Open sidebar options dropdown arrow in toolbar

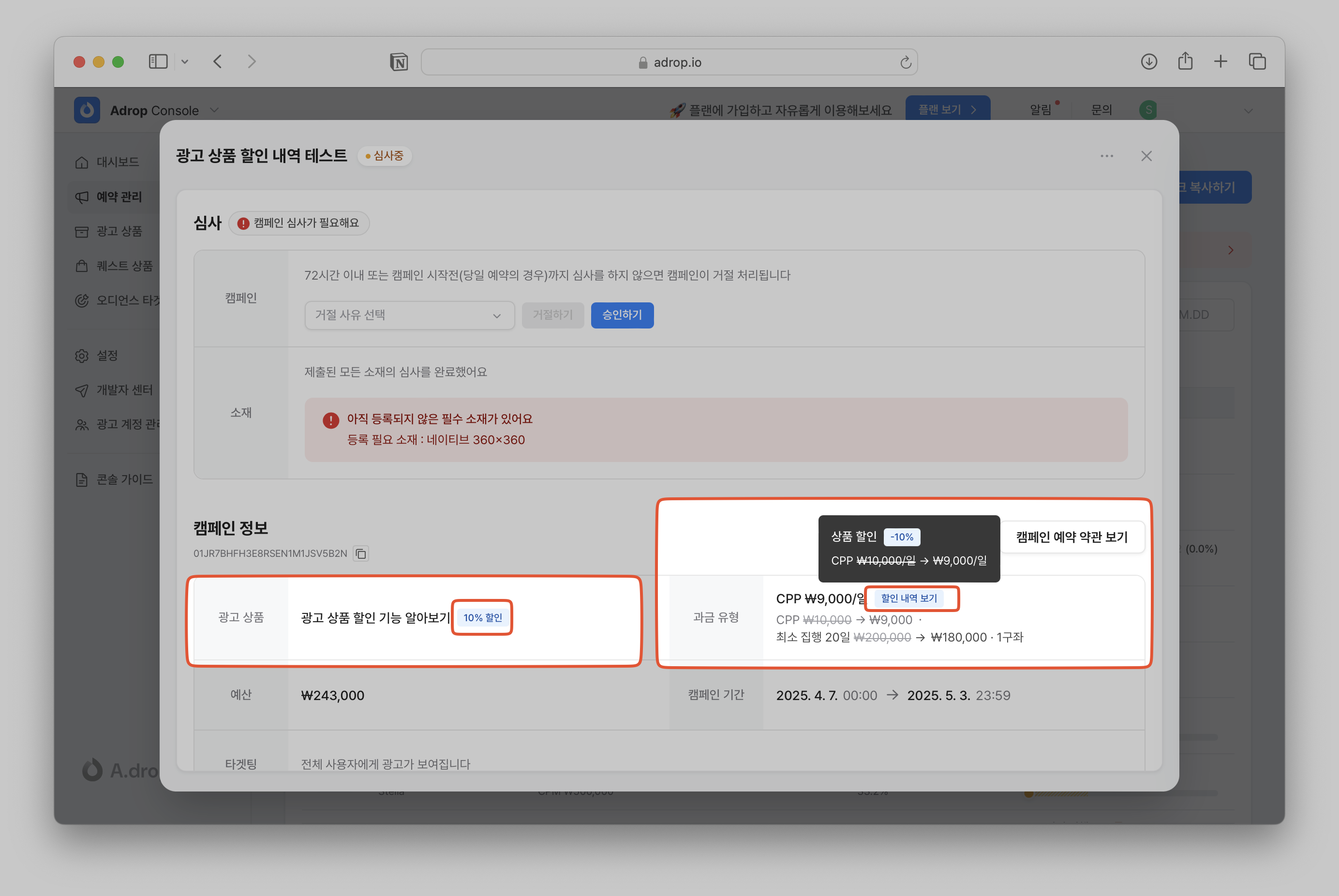184,62
